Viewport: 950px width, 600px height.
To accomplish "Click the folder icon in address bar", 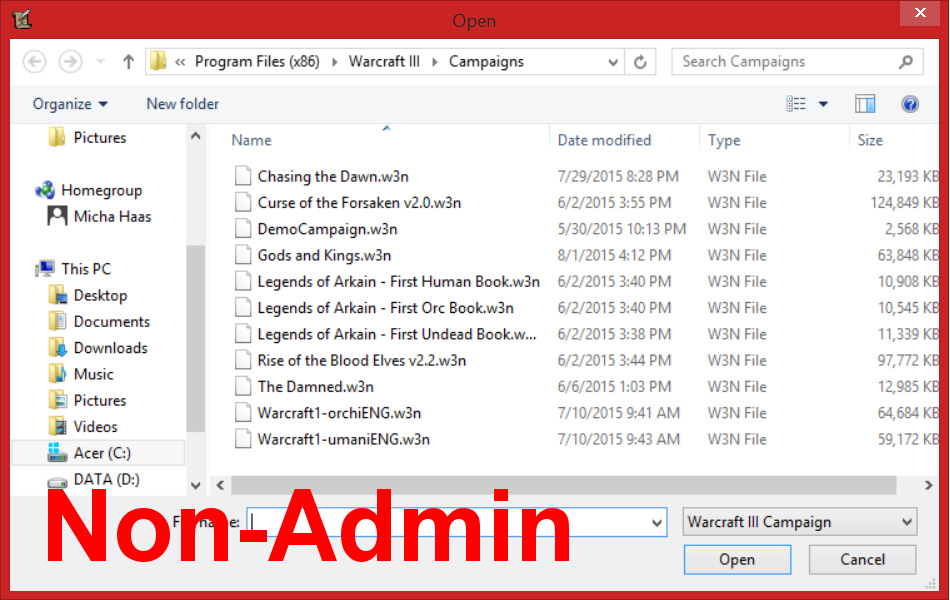I will [158, 61].
